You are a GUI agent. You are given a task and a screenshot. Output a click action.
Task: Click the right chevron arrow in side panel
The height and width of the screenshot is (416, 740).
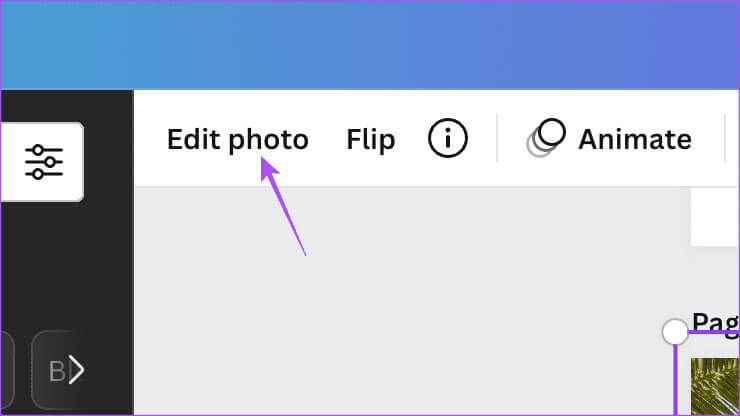(x=76, y=371)
